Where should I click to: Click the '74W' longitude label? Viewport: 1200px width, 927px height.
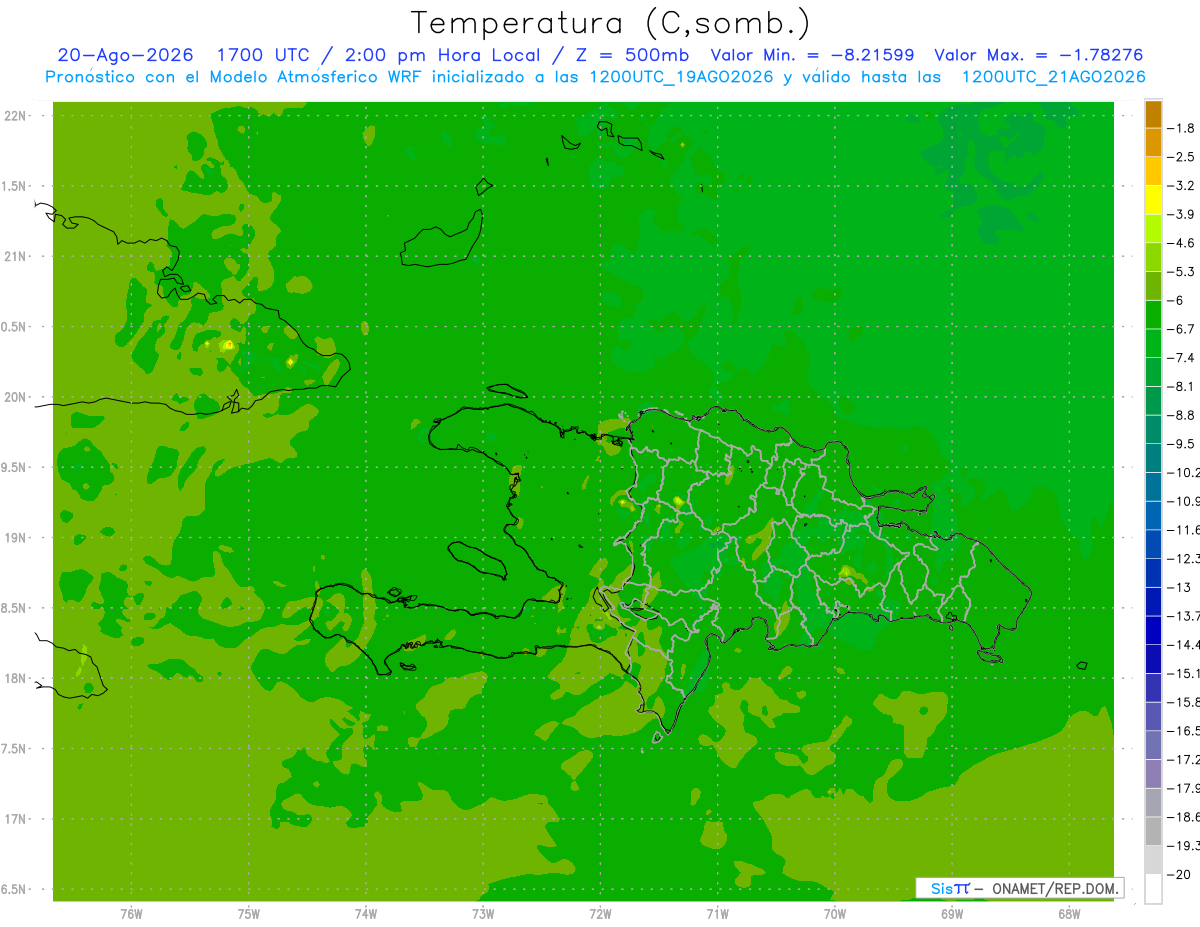click(x=366, y=913)
